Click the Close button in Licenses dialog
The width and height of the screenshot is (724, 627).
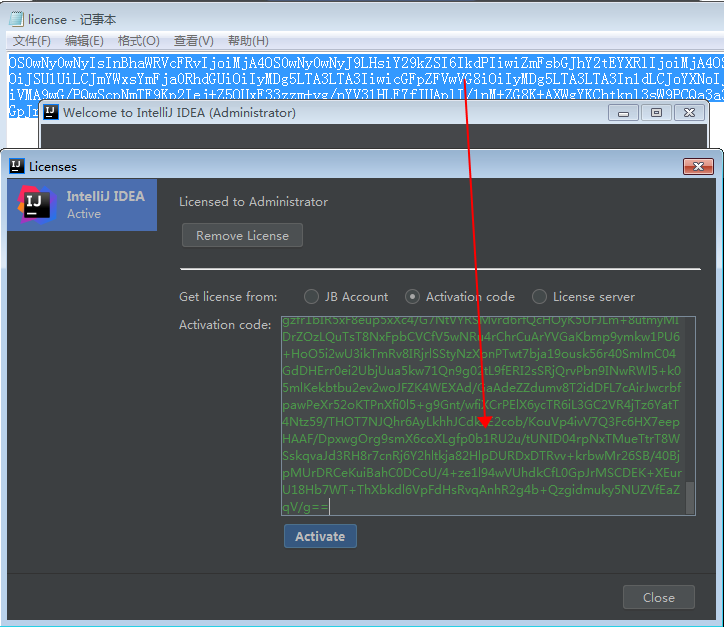(658, 597)
